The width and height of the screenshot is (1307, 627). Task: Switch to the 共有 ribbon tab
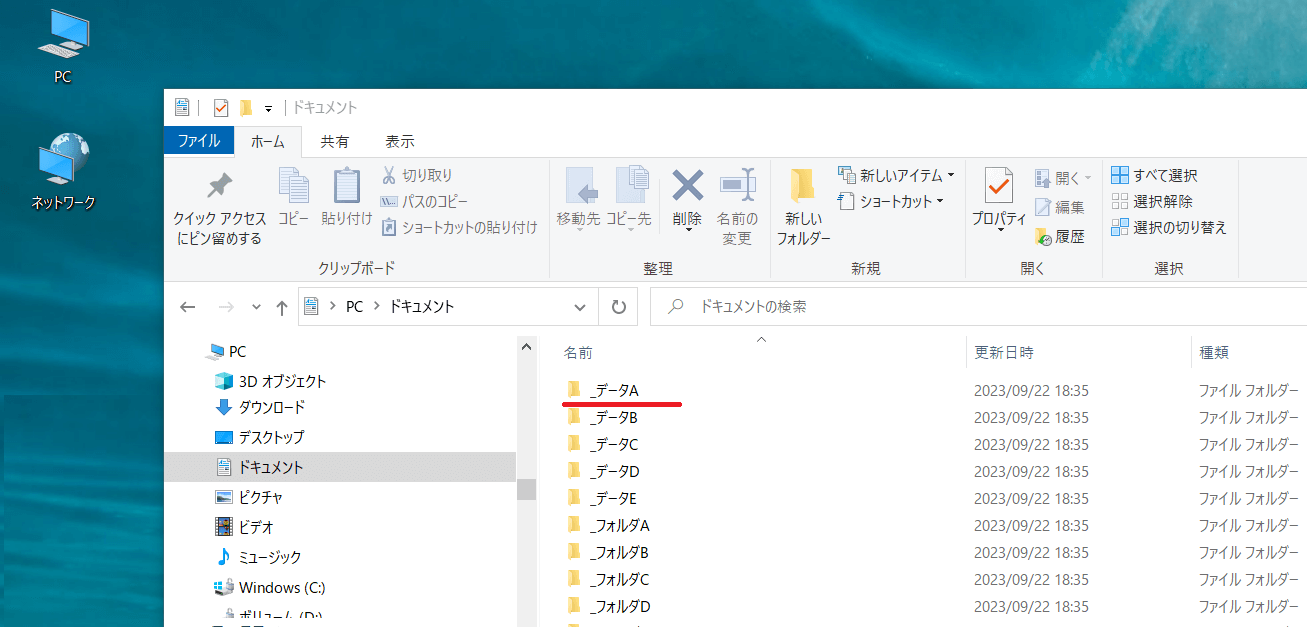[x=334, y=141]
